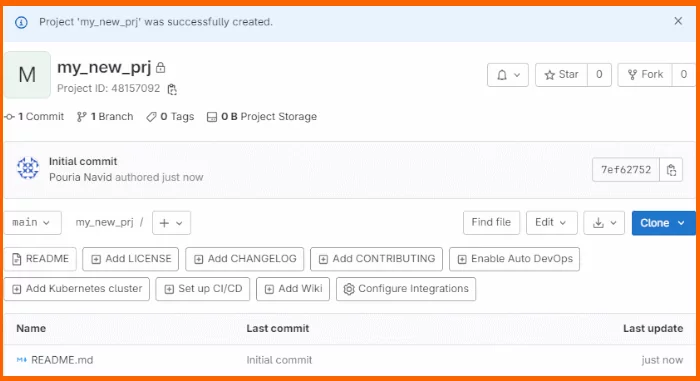The image size is (700, 381).
Task: Expand the plus add-file dropdown
Action: tap(171, 223)
